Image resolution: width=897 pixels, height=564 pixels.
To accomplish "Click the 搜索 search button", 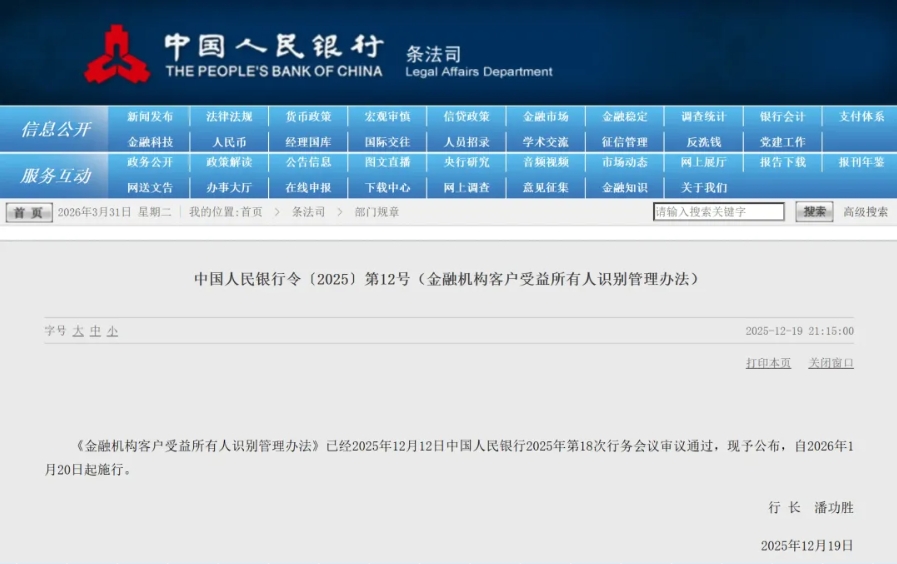I will coord(814,212).
